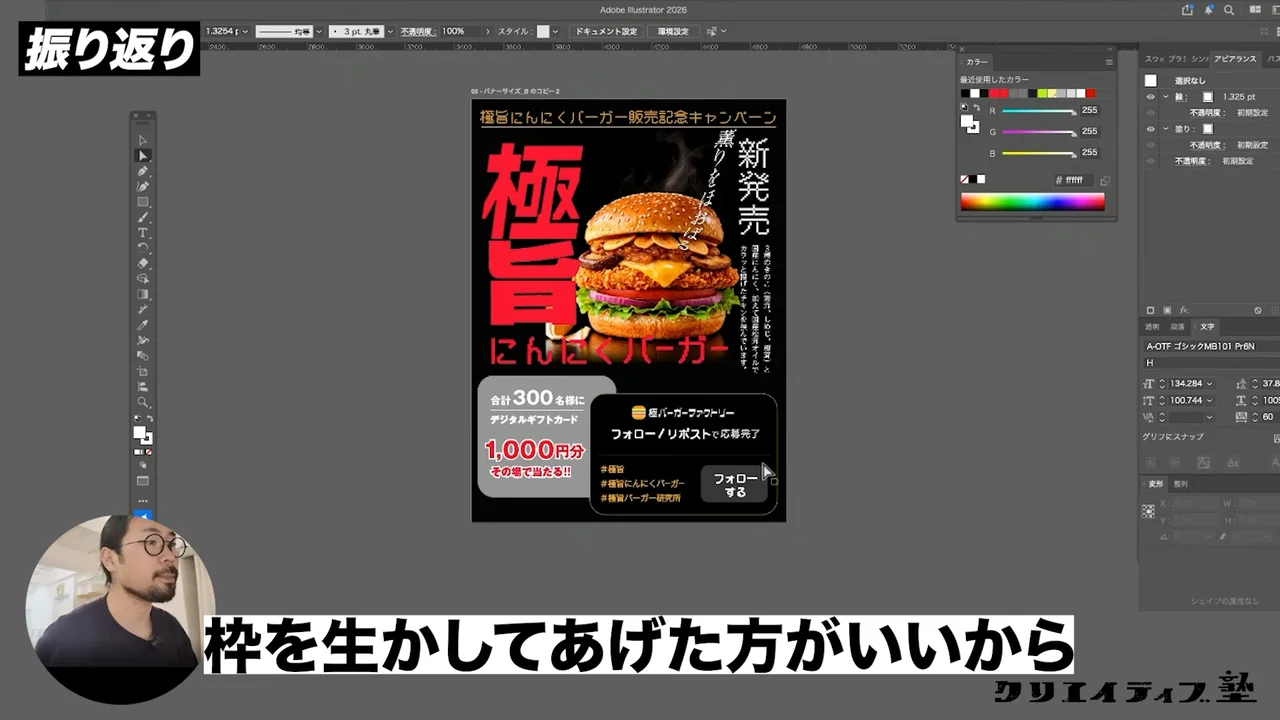The image size is (1280, 720).
Task: Select the Type tool
Action: (143, 233)
